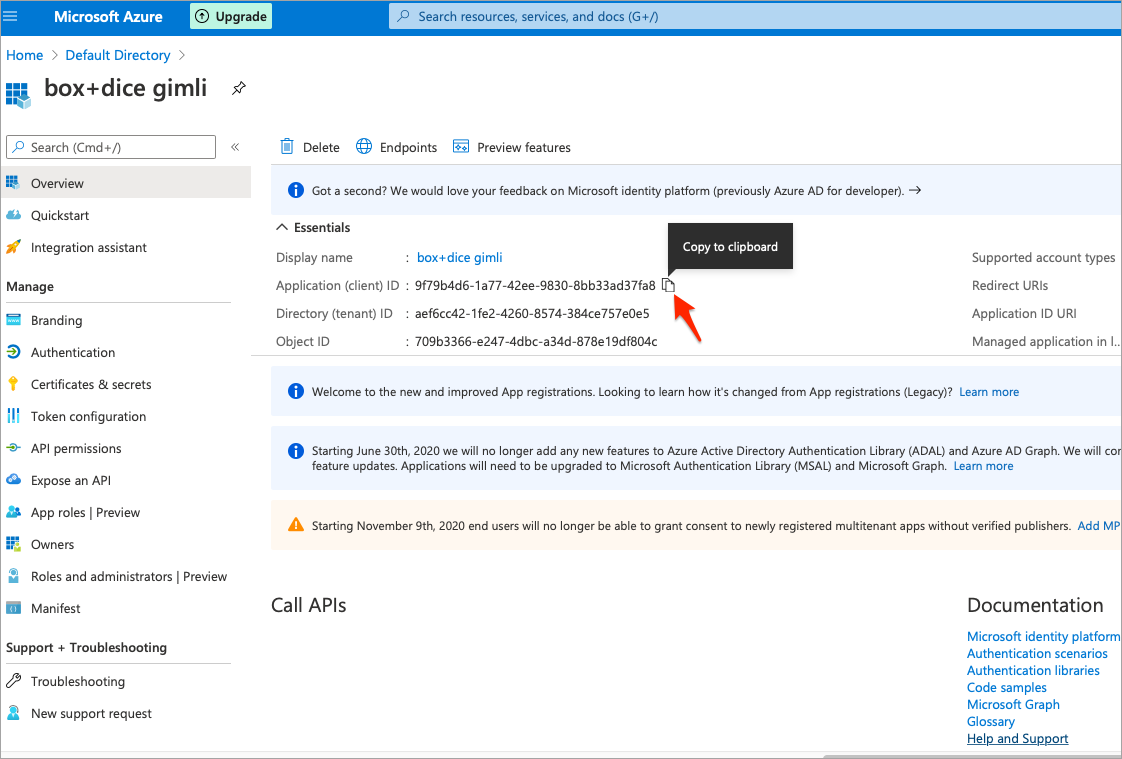1122x759 pixels.
Task: Click the Microsoft Azure logo text
Action: point(108,16)
